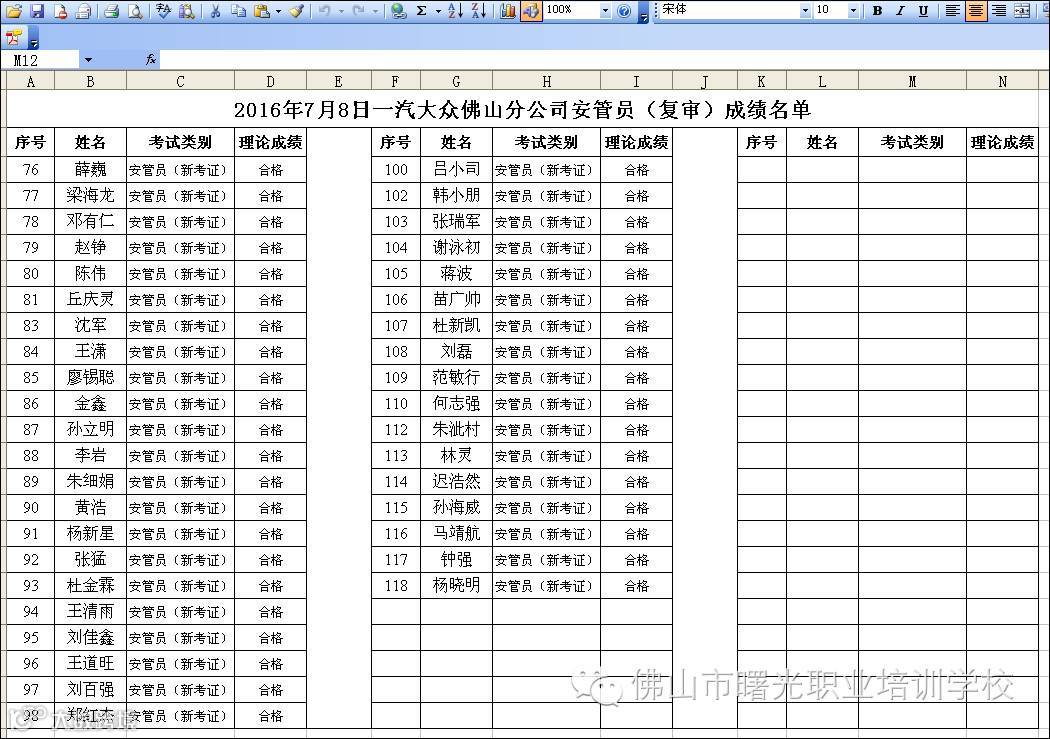The image size is (1050, 739).
Task: Click the Cut scissors icon
Action: (x=216, y=11)
